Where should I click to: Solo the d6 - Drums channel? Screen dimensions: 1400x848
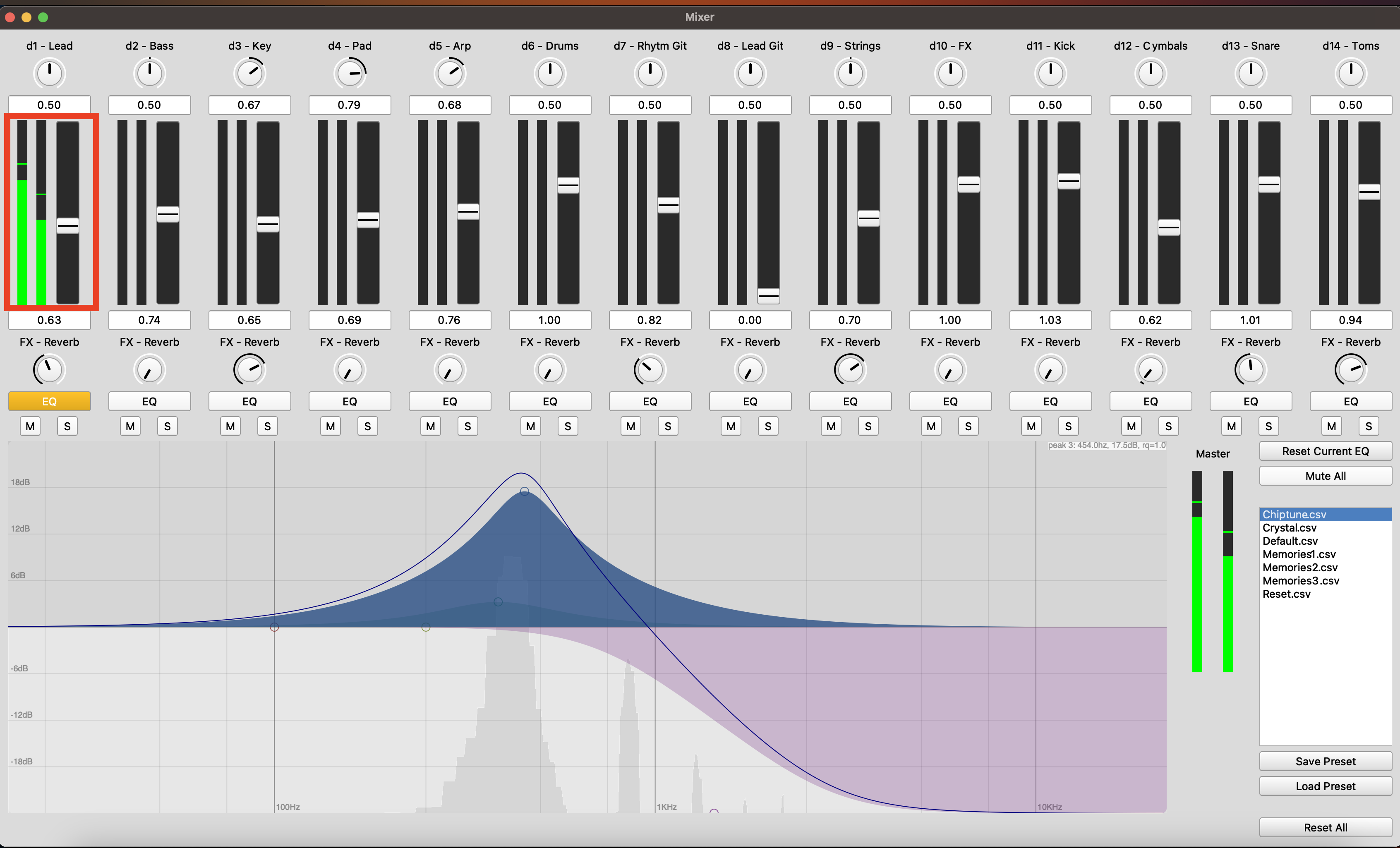pyautogui.click(x=568, y=426)
